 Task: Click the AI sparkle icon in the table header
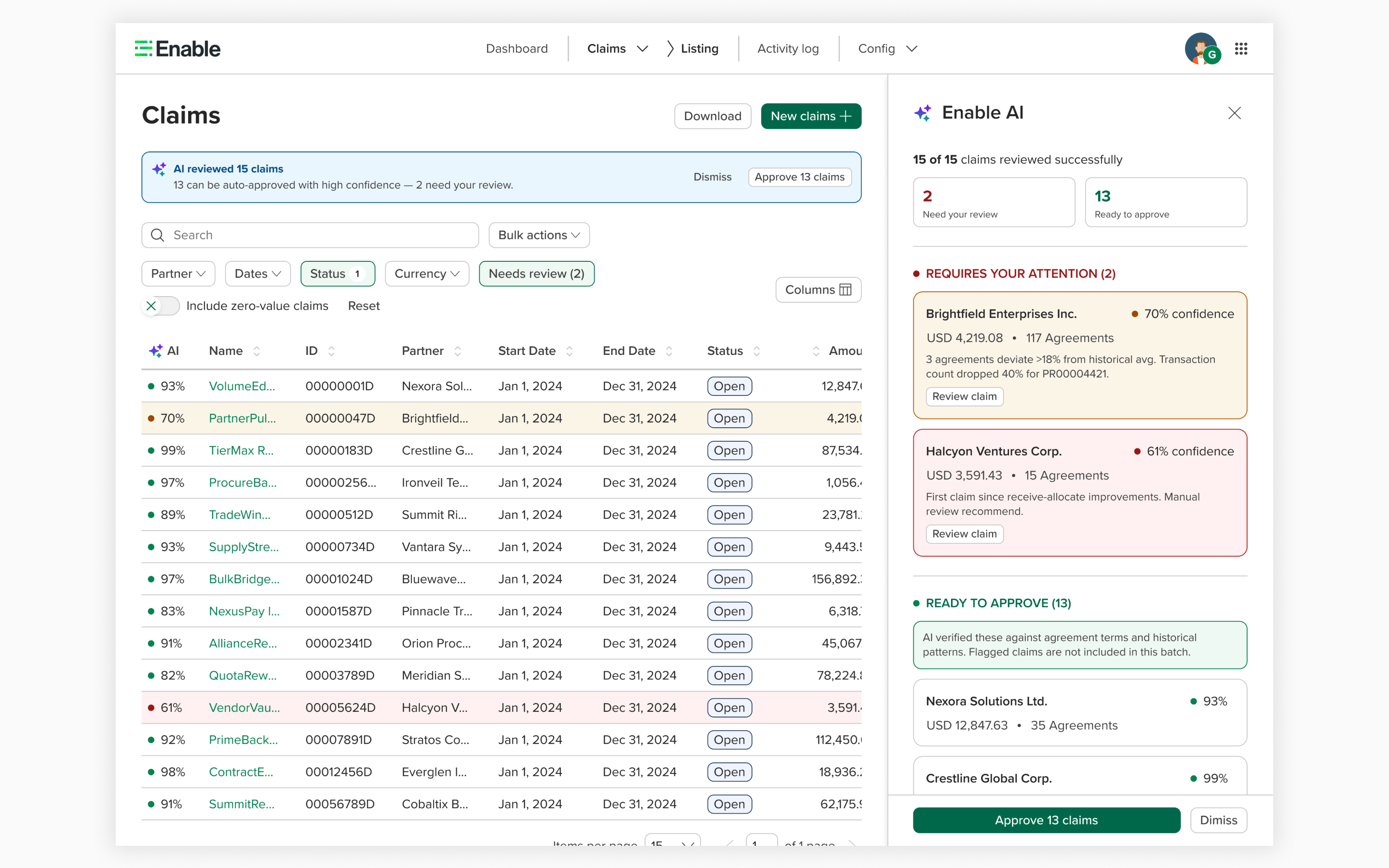[x=156, y=350]
